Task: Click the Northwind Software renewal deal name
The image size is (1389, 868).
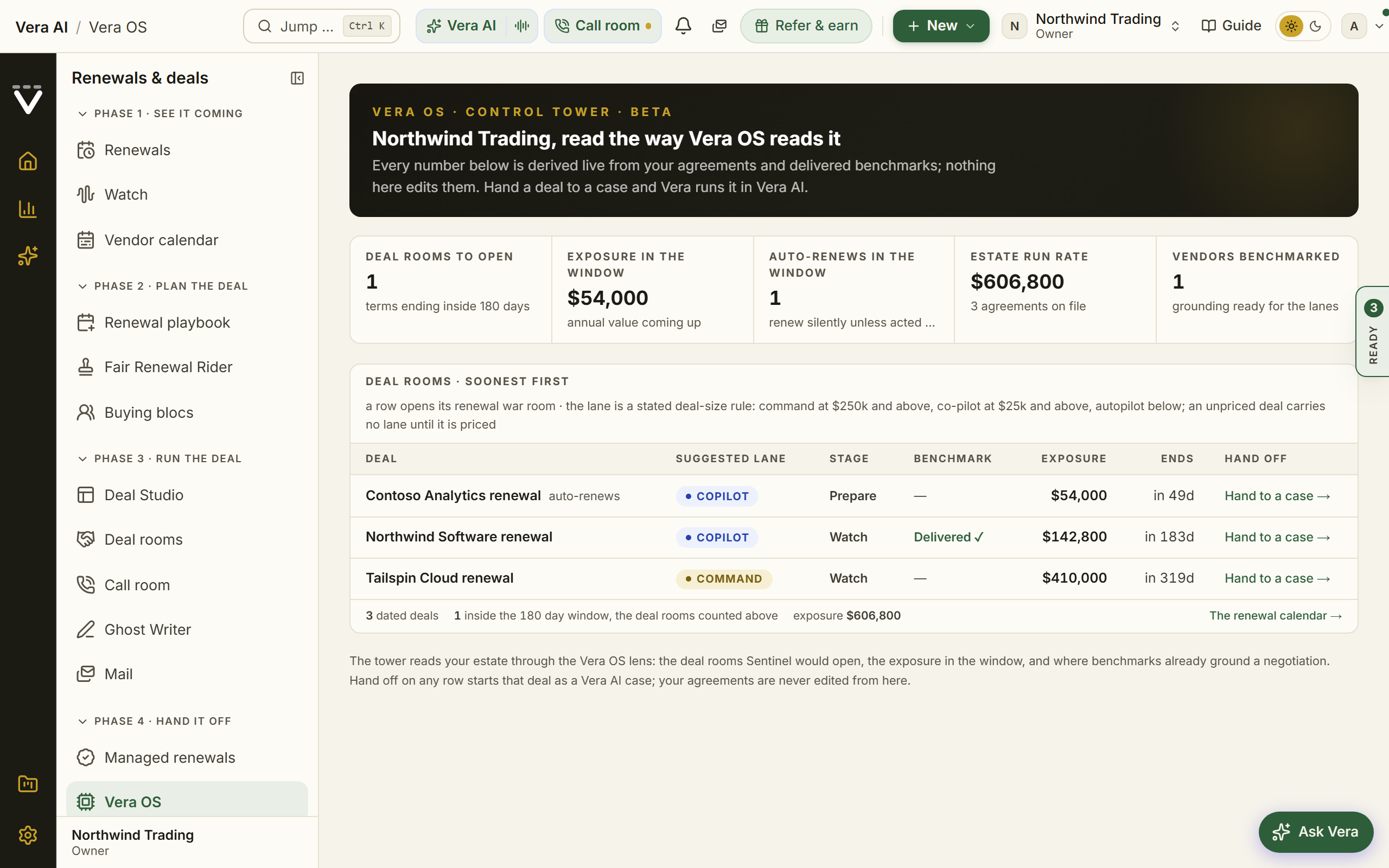Action: click(x=458, y=537)
